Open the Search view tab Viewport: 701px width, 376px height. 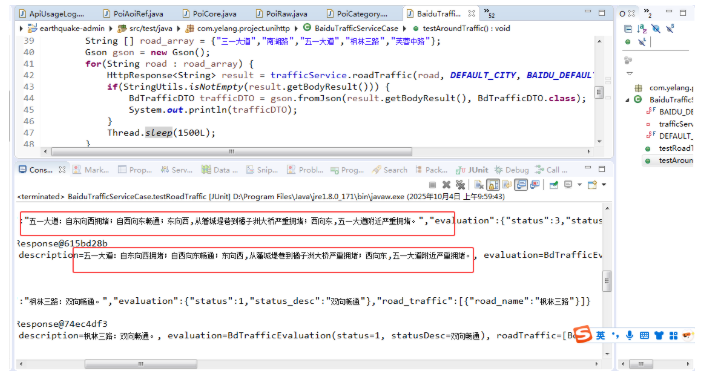(x=390, y=170)
